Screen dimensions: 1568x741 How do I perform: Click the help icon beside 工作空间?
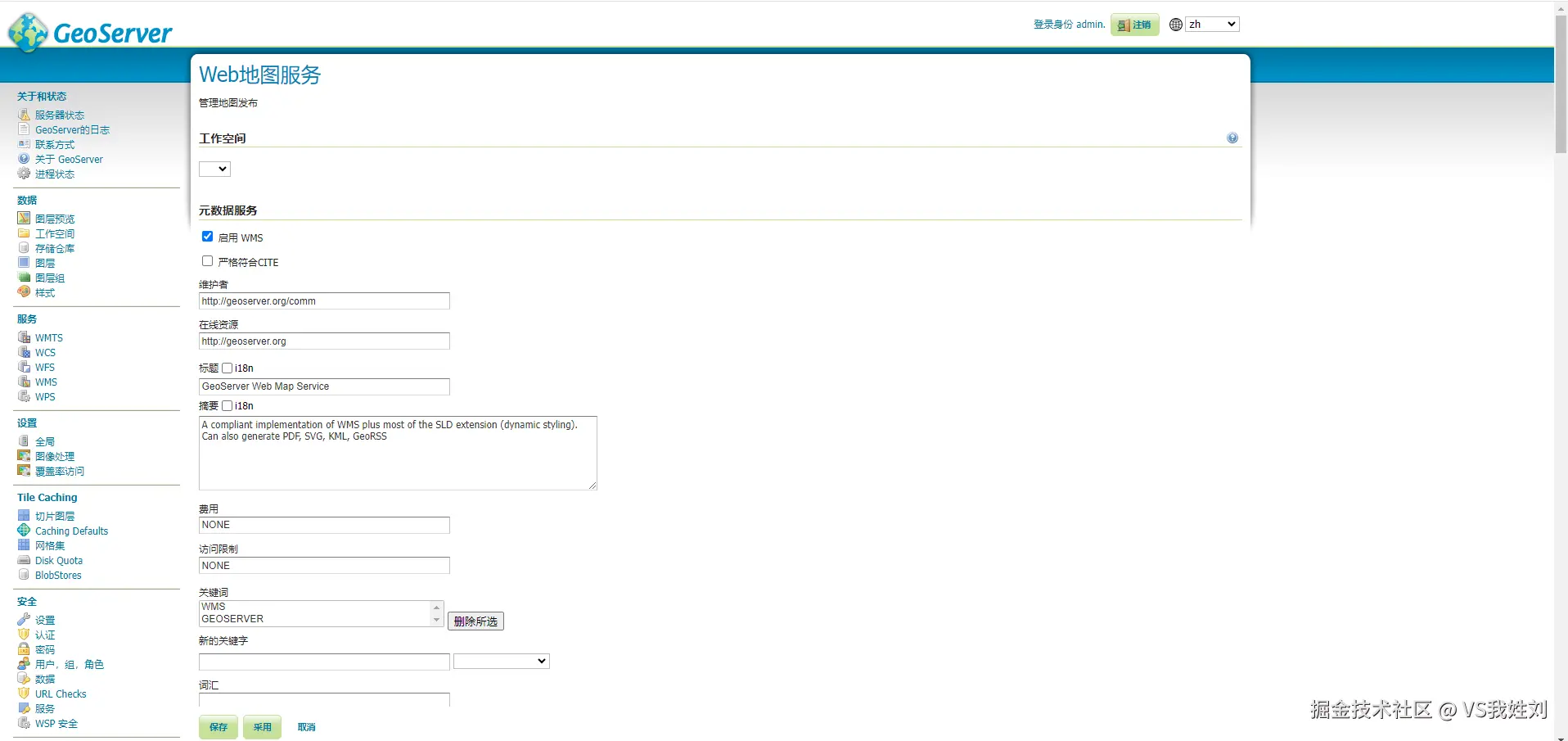(1232, 138)
